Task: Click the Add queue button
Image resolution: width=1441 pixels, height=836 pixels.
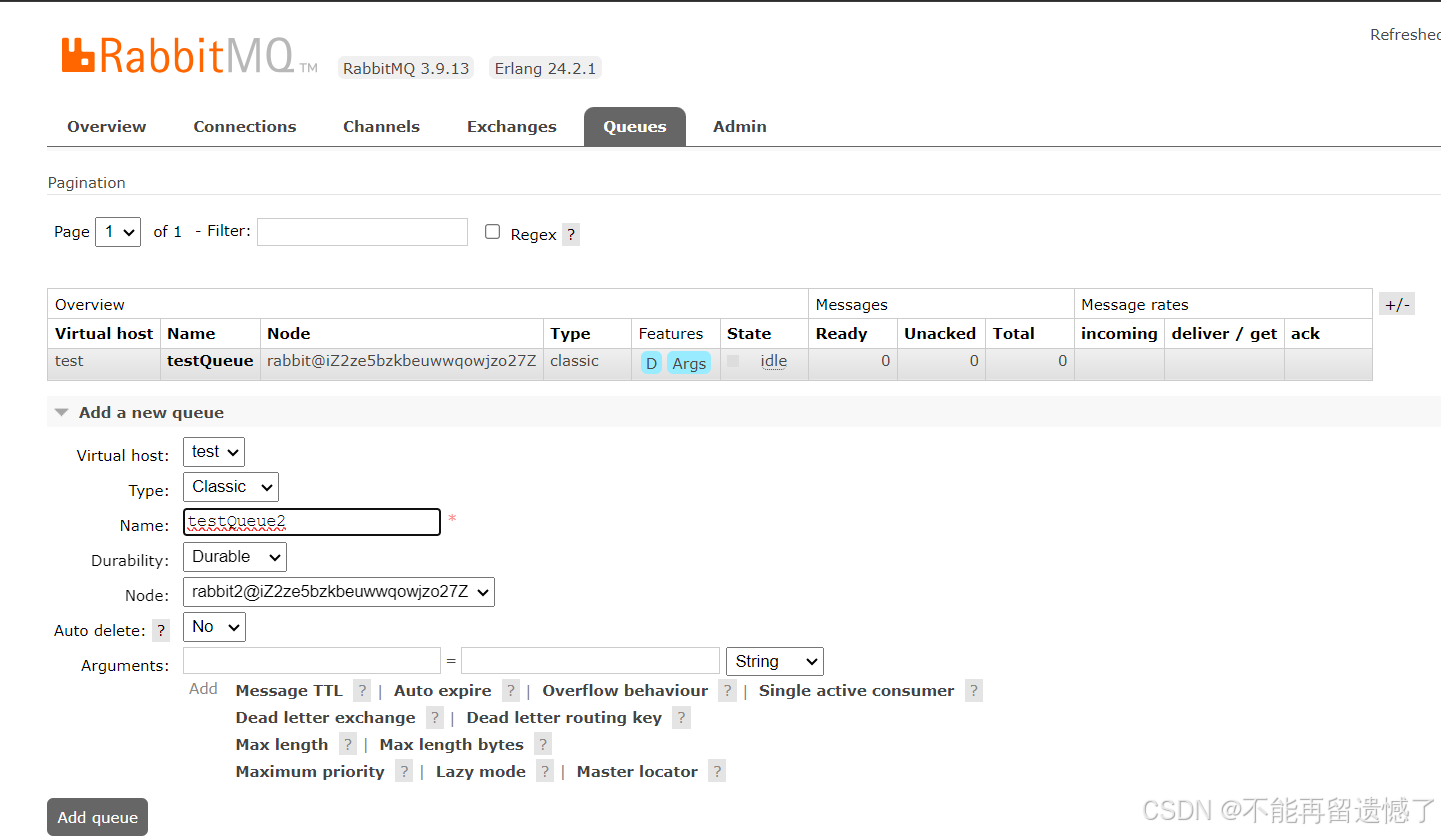Action: (x=98, y=817)
